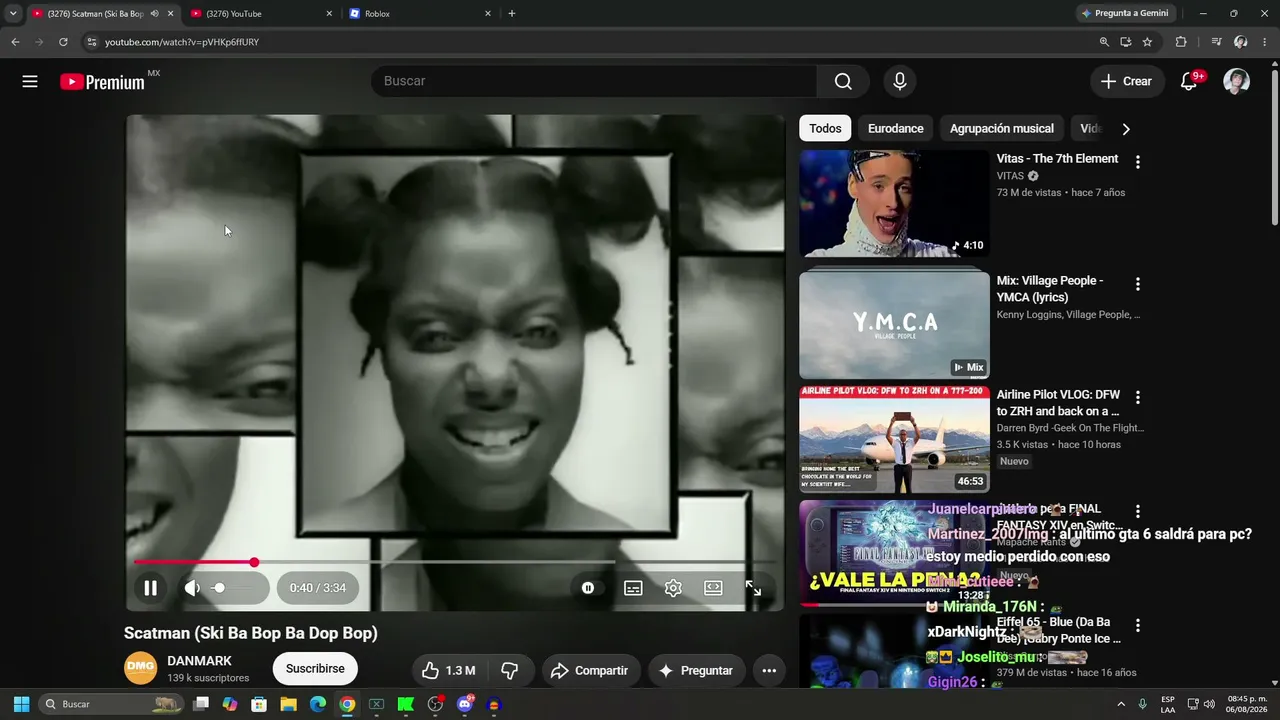Start voice search with the microphone
The height and width of the screenshot is (720, 1280).
900,81
